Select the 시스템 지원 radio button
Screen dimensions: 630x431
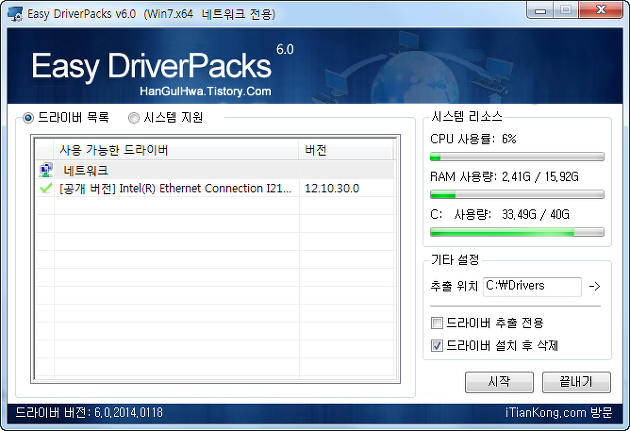(x=134, y=118)
